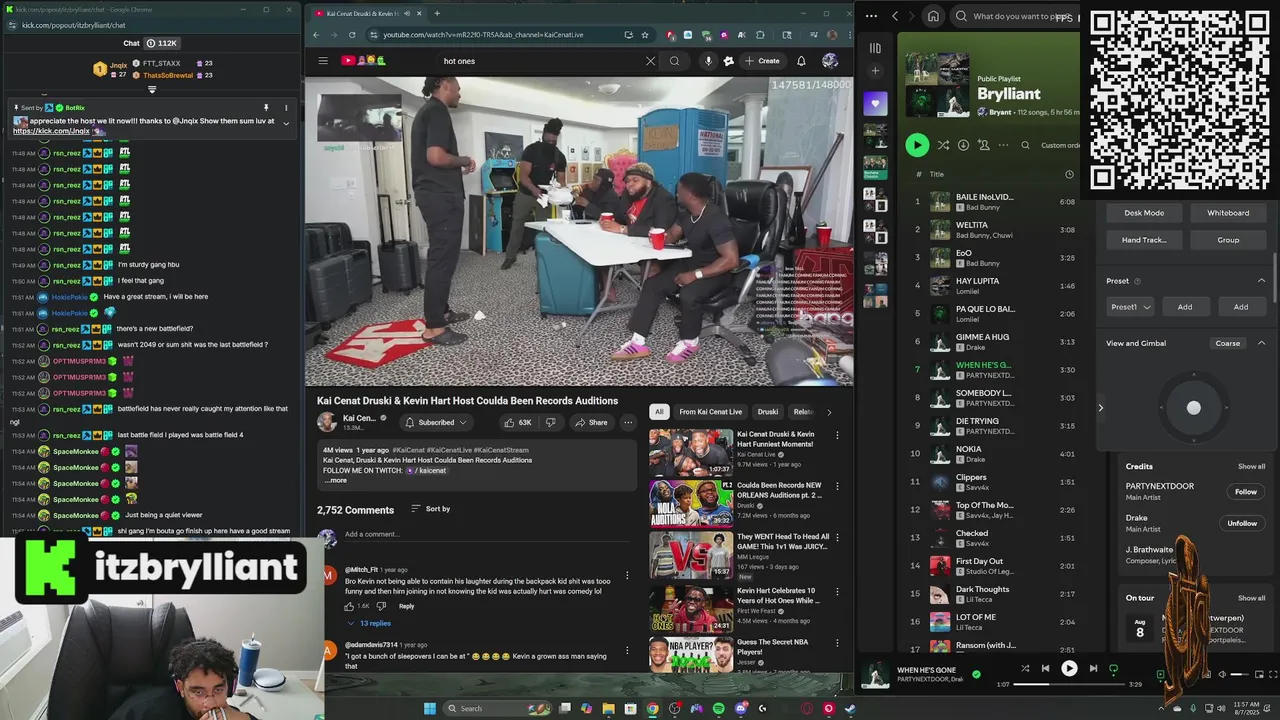This screenshot has height=720, width=1280.
Task: Unfollow Drake in Credits
Action: 1242,523
